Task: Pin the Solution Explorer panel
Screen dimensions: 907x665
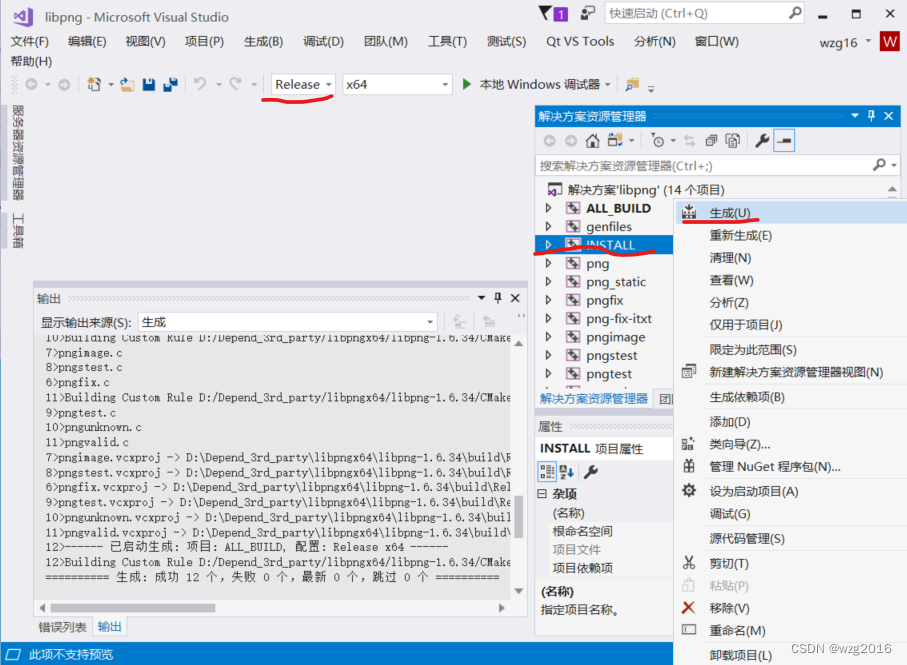Action: [x=873, y=115]
